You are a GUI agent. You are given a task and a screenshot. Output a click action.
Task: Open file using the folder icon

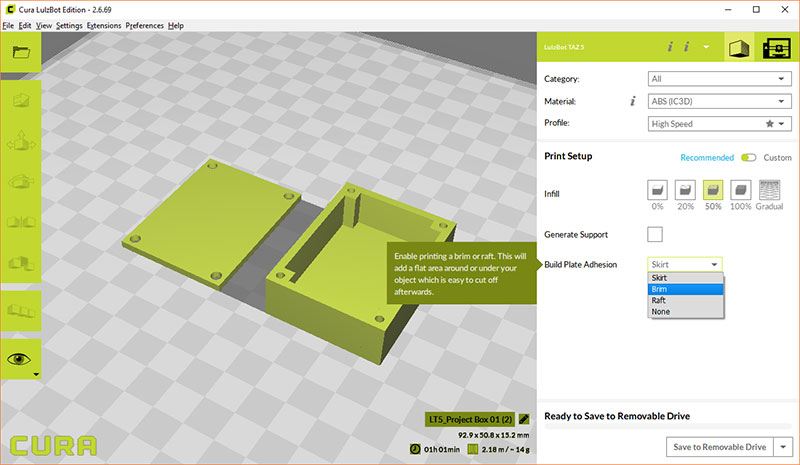click(21, 52)
